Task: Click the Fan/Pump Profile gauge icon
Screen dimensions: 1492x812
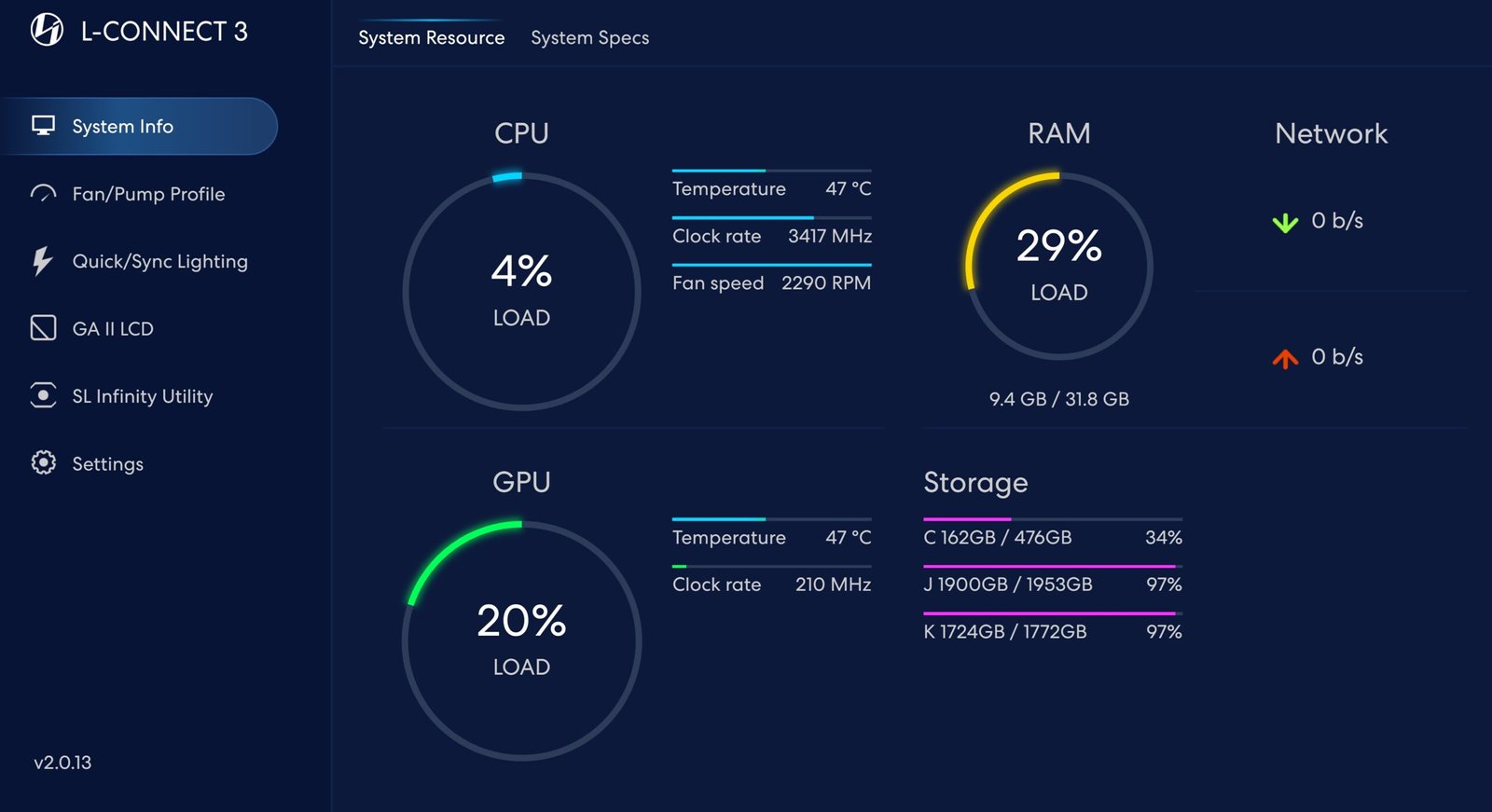Action: (43, 194)
